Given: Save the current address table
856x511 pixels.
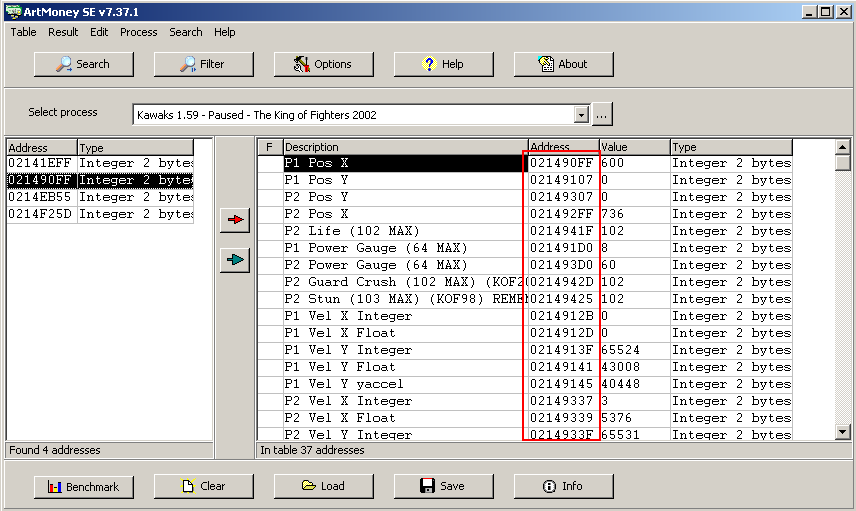Looking at the screenshot, I should 443,487.
